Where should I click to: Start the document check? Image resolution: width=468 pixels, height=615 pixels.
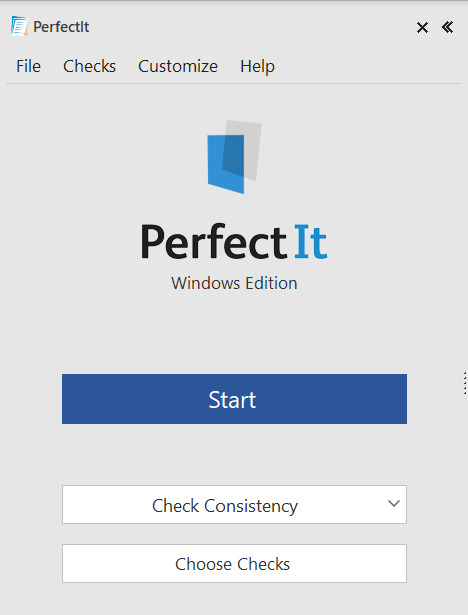coord(234,399)
